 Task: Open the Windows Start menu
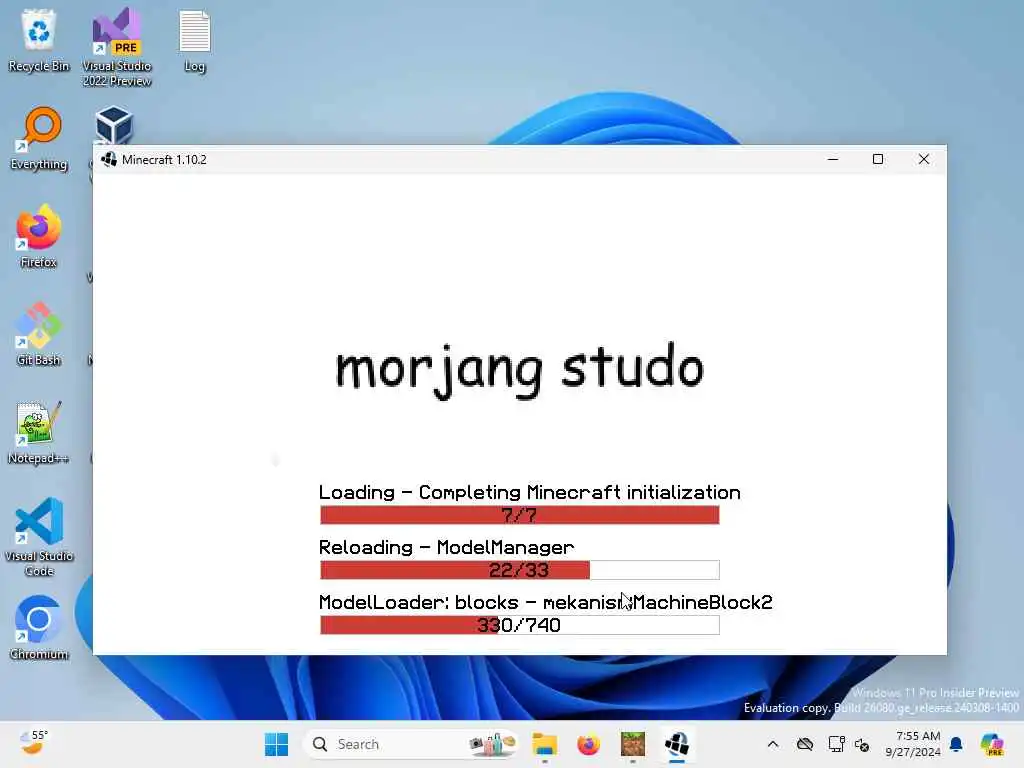point(276,744)
